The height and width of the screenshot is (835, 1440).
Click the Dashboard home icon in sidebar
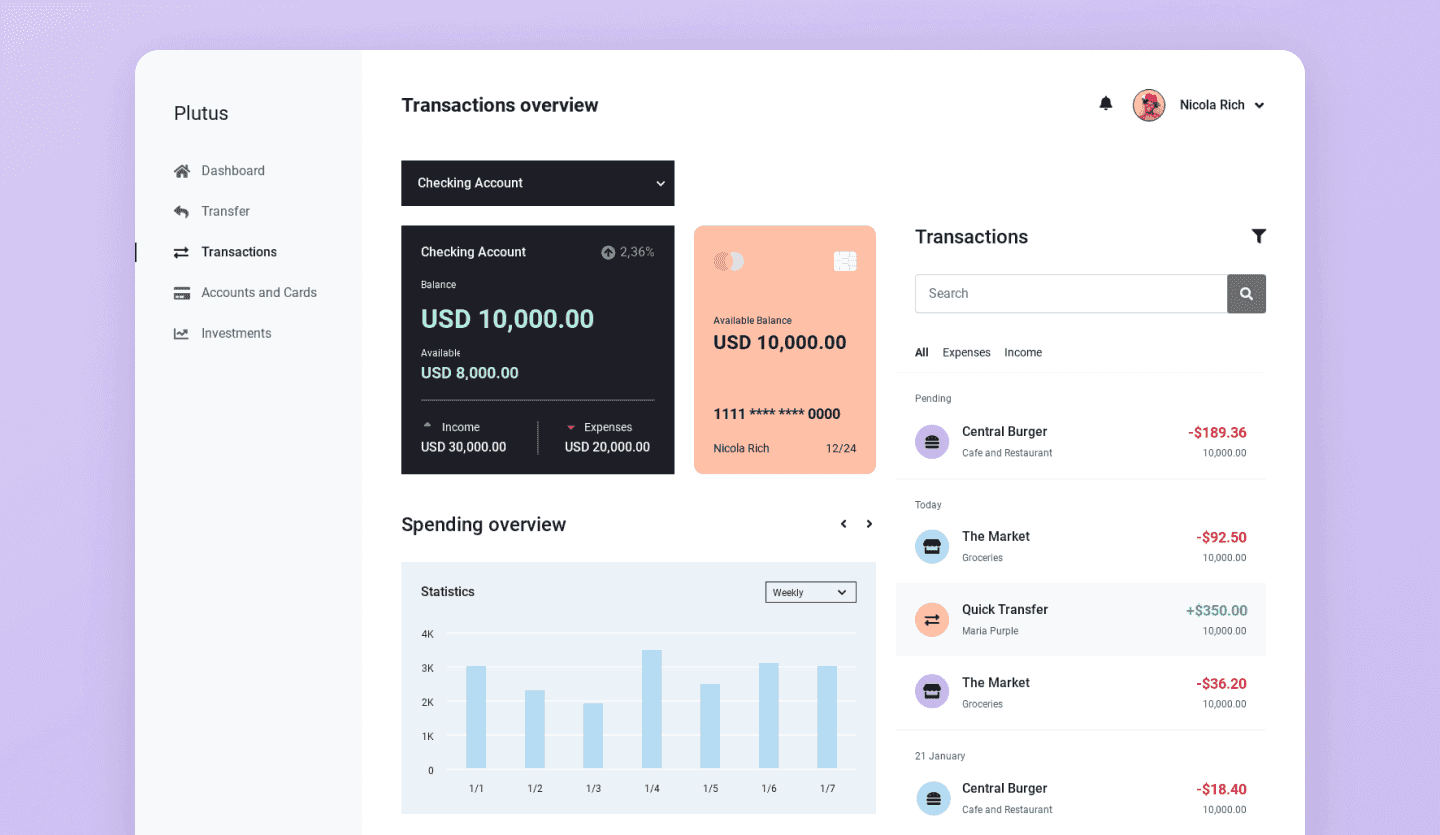click(181, 171)
